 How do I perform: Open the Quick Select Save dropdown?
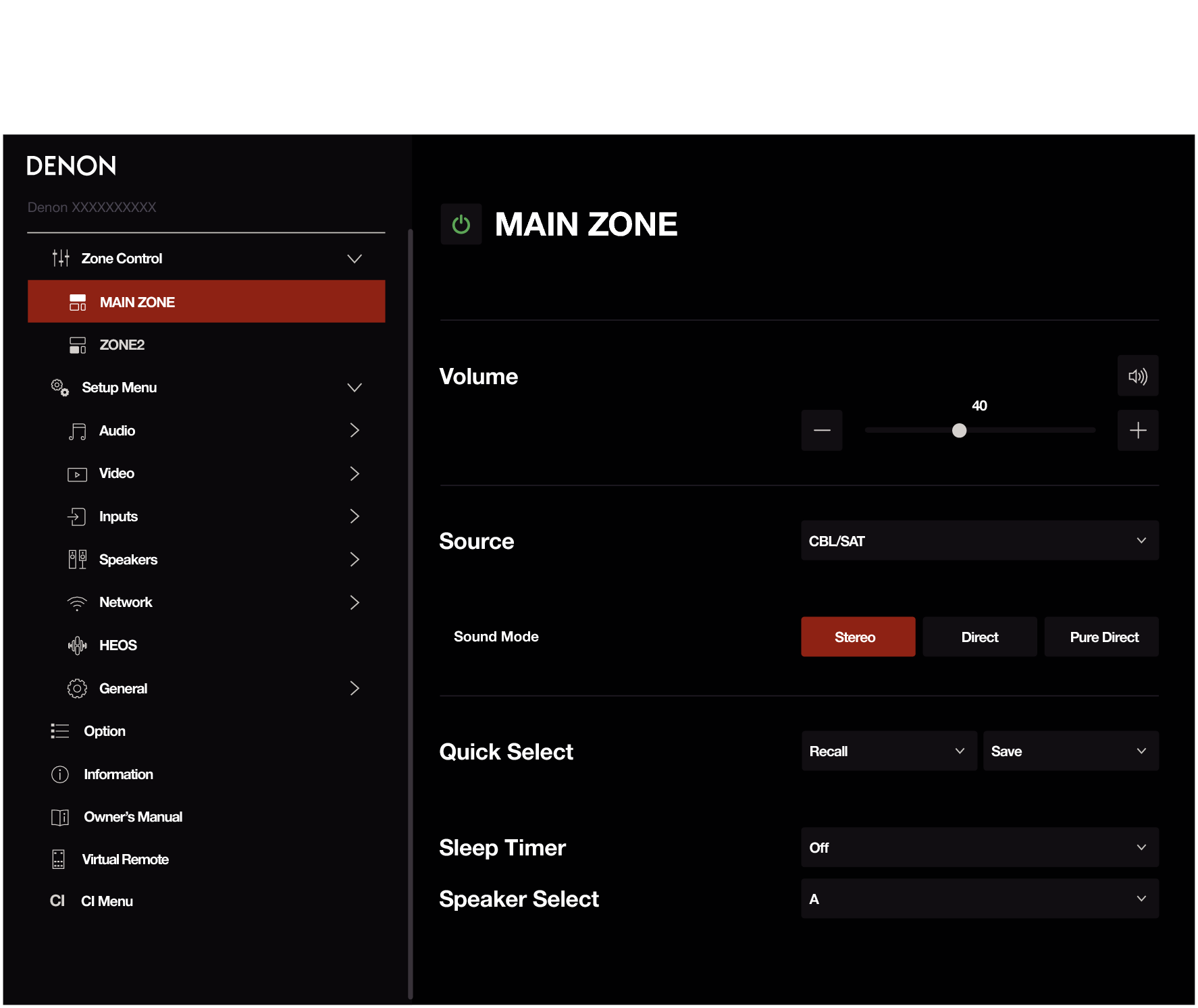[1071, 751]
